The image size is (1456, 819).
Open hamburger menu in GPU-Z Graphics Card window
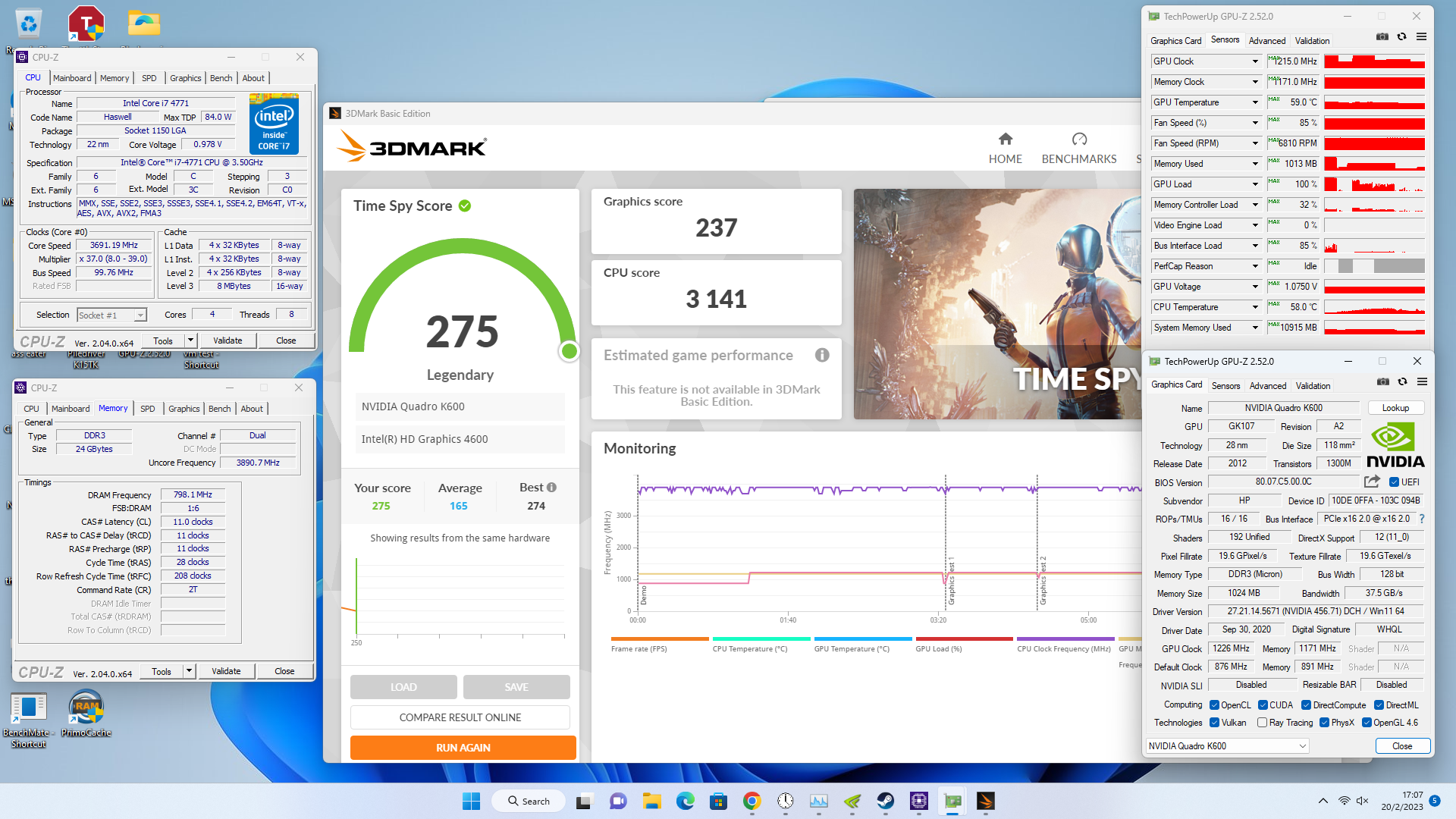click(x=1422, y=382)
